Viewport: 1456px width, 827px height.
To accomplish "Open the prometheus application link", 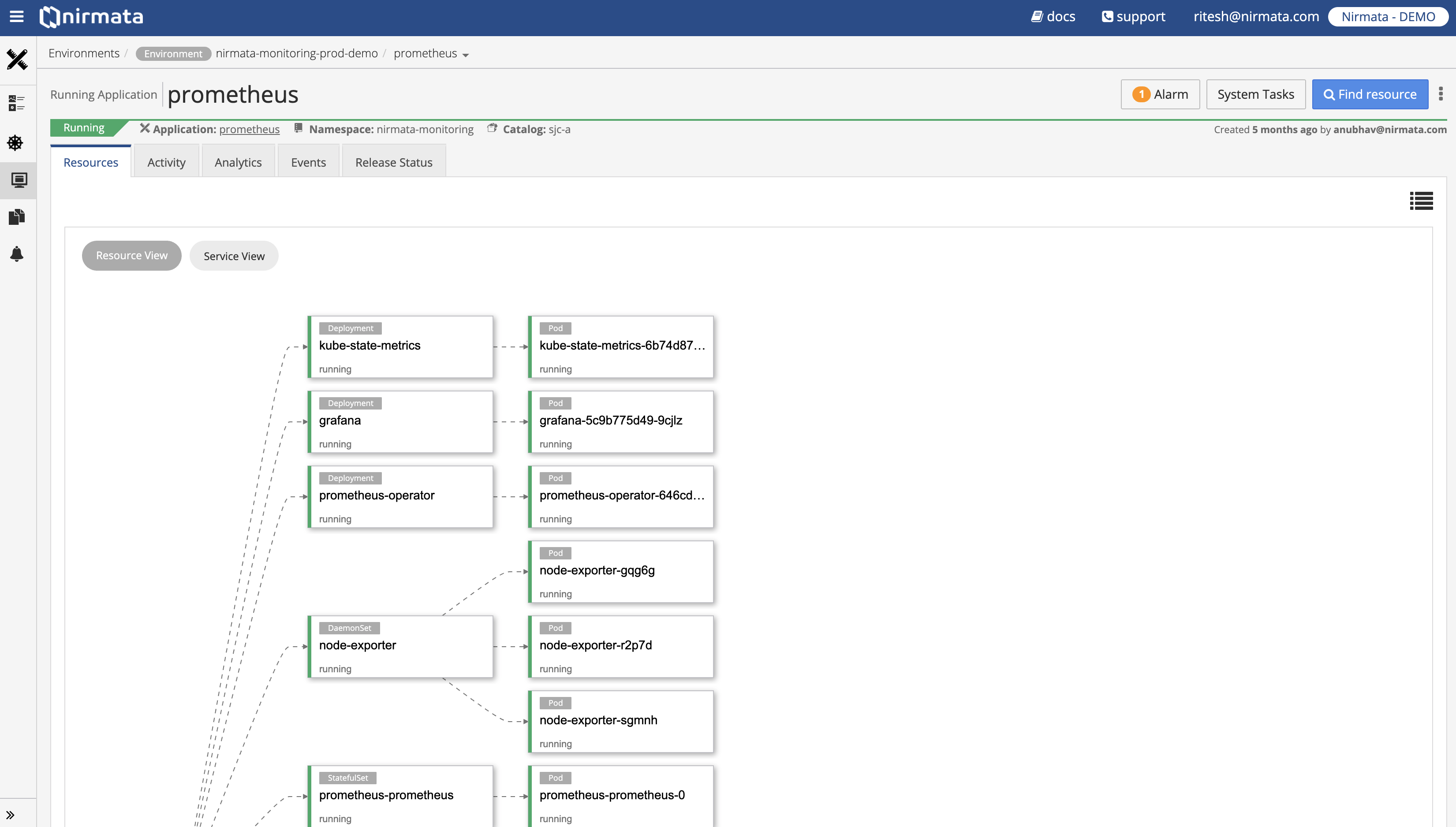I will click(x=249, y=130).
